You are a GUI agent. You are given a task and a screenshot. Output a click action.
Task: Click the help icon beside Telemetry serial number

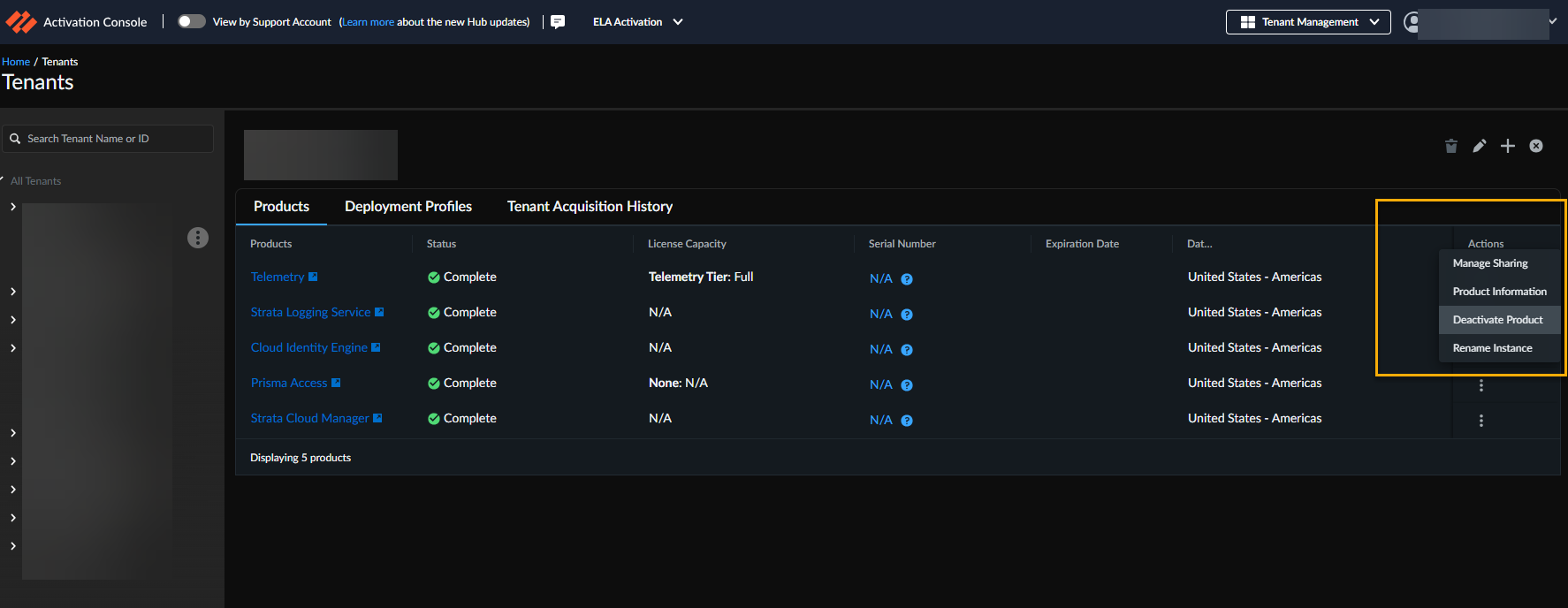(x=907, y=279)
